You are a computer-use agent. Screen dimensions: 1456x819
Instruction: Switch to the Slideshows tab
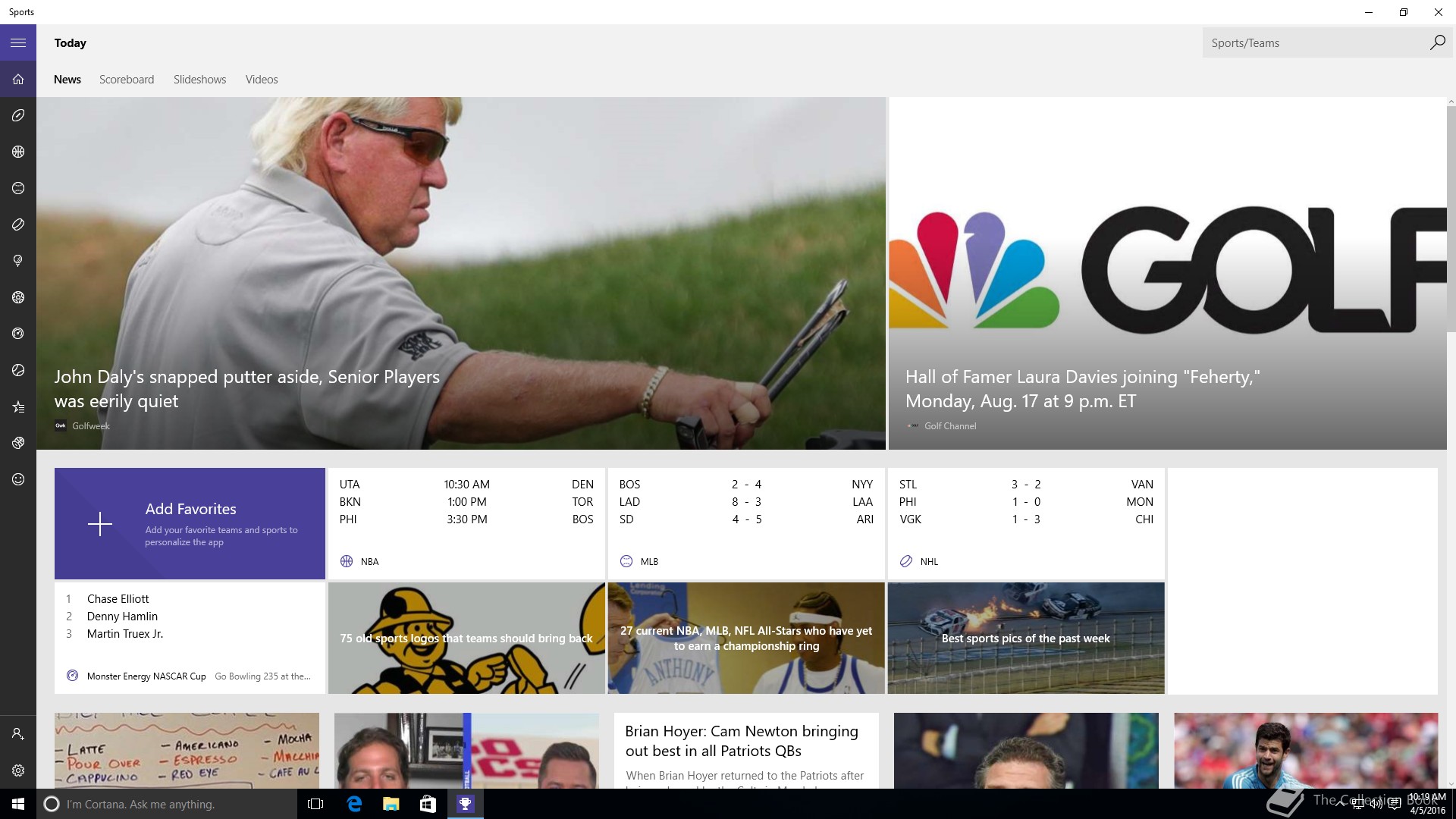click(x=199, y=80)
